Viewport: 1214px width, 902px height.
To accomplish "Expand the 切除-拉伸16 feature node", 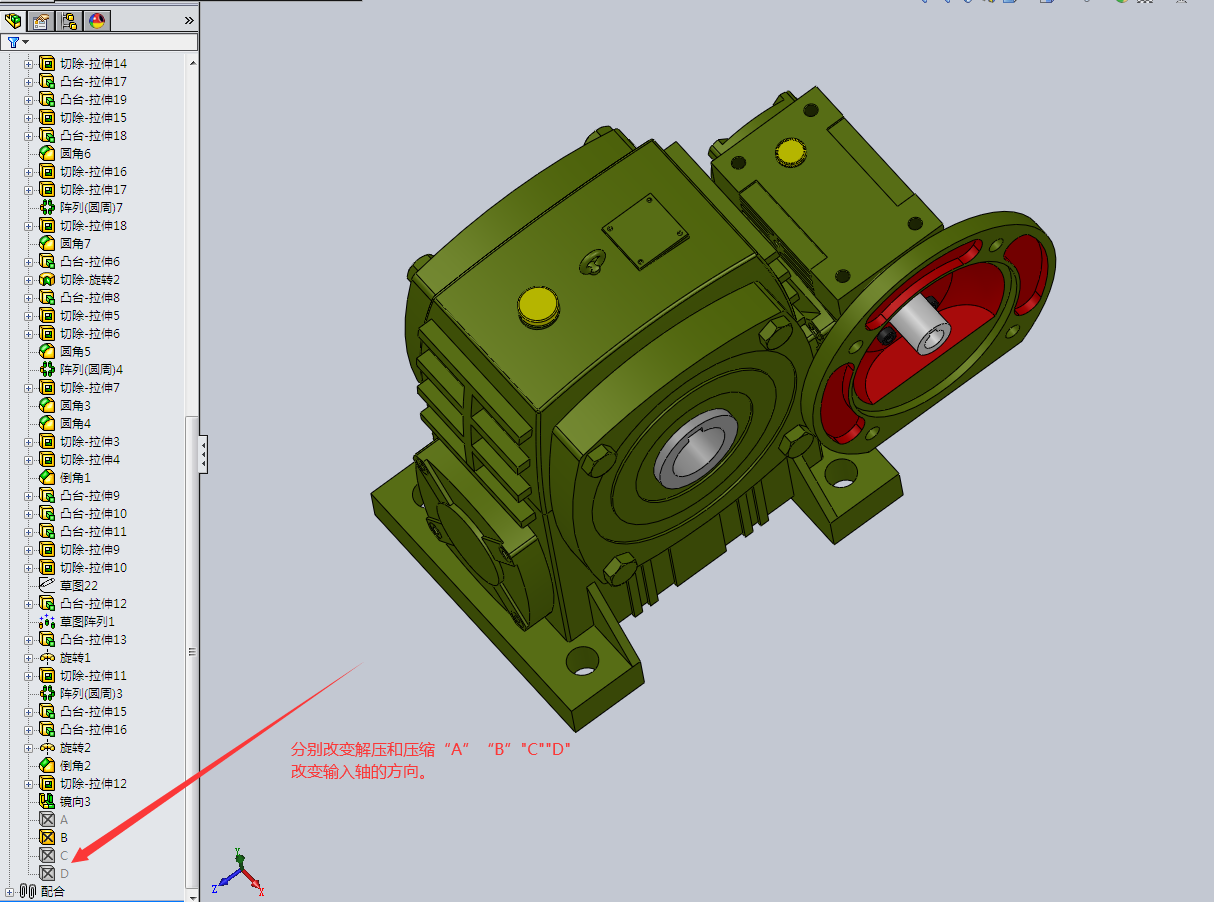I will (x=28, y=172).
